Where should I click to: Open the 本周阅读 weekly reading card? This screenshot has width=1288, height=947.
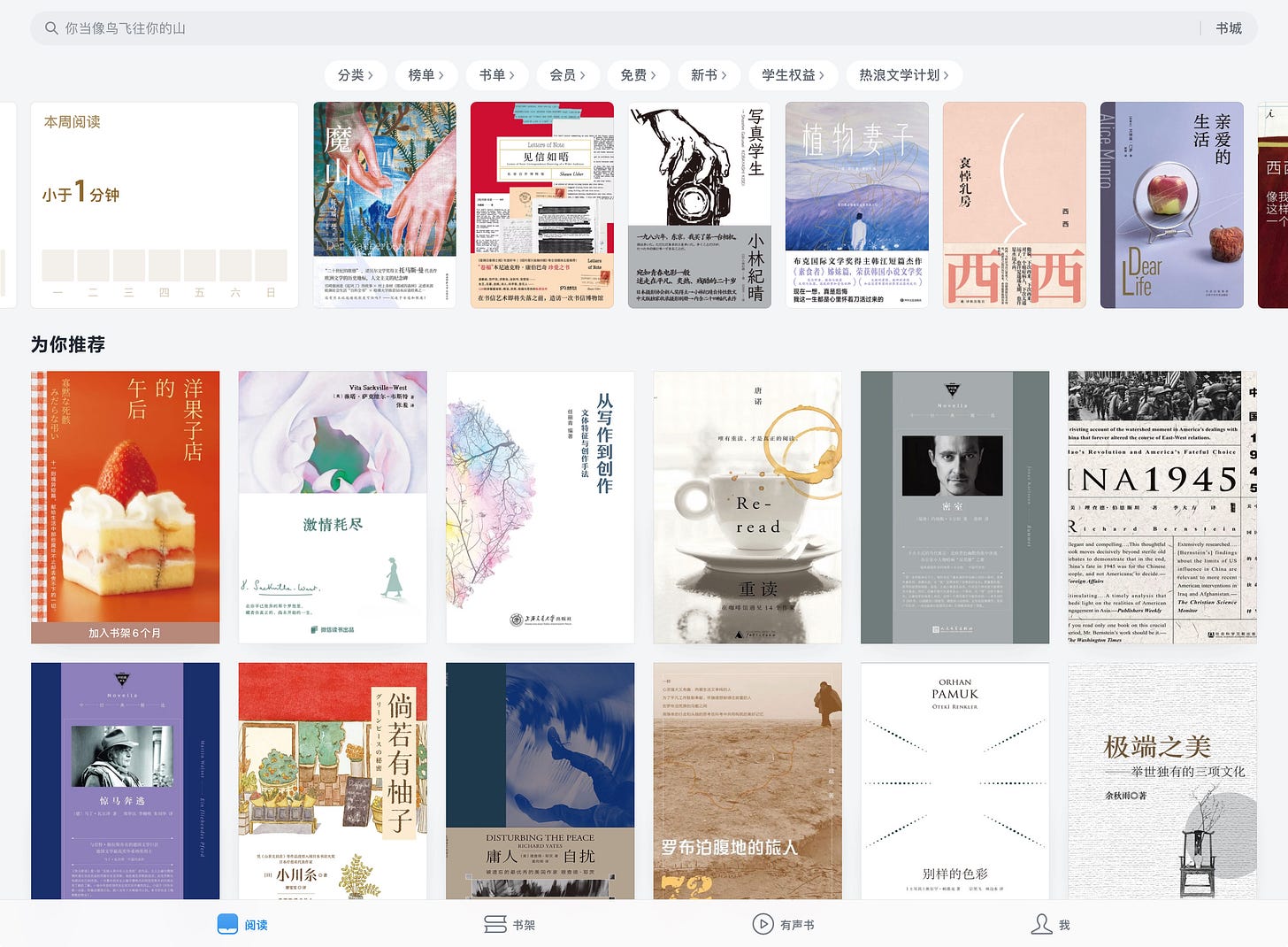point(165,205)
